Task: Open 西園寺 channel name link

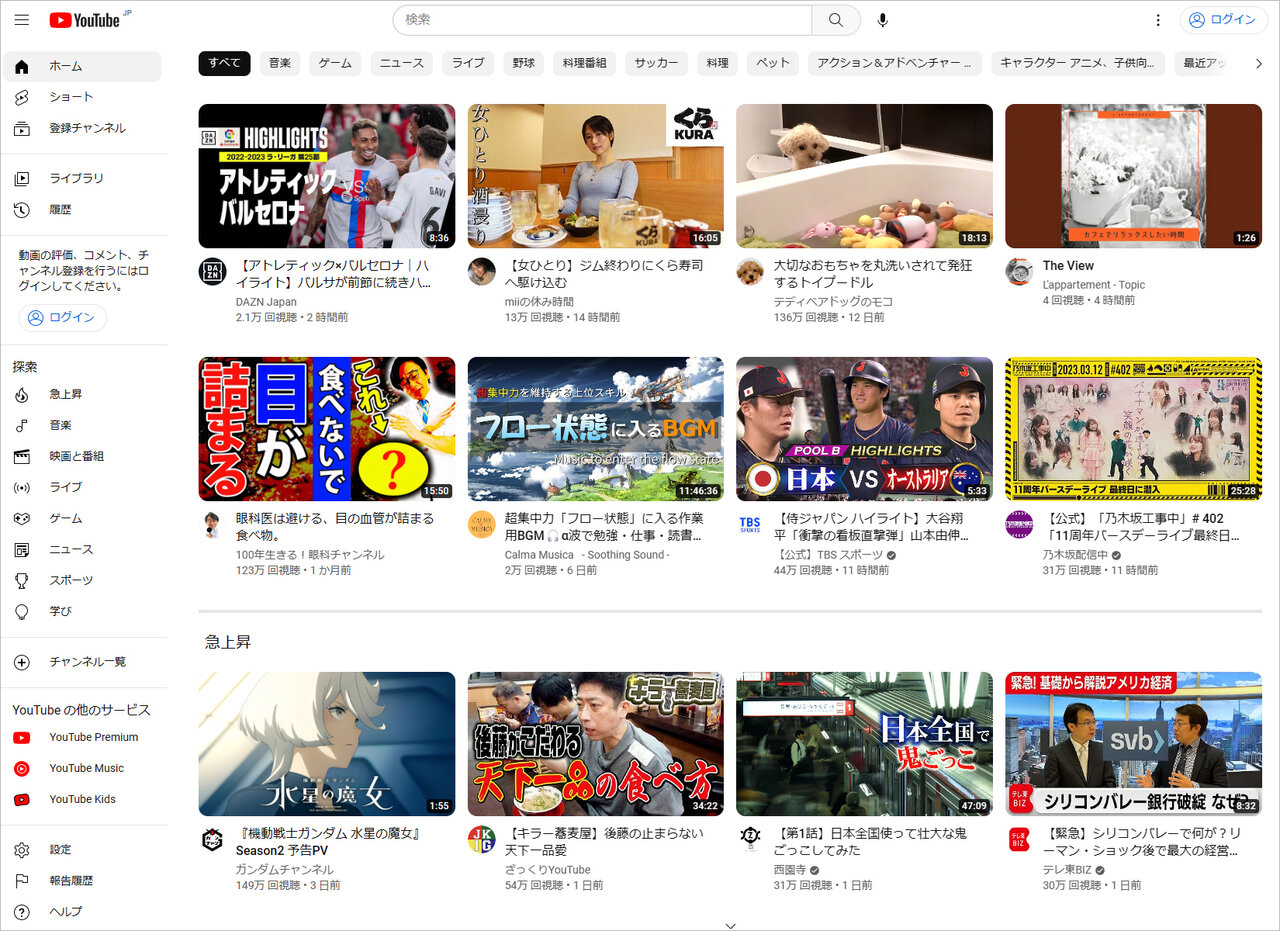Action: 790,869
